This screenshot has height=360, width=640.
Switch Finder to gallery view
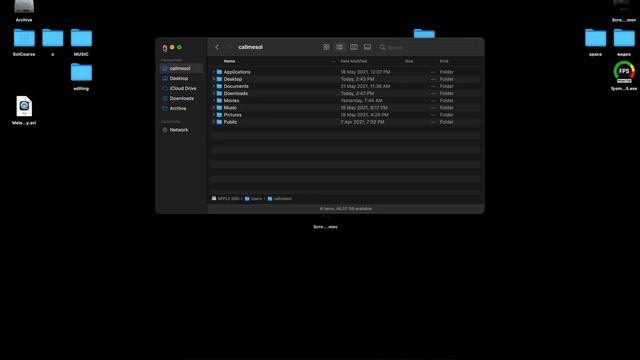367,47
